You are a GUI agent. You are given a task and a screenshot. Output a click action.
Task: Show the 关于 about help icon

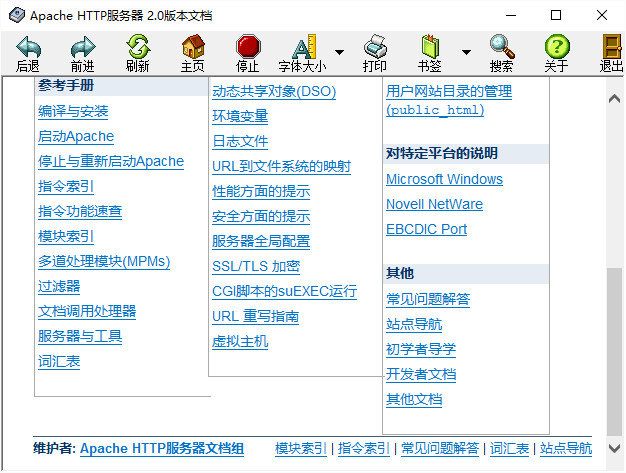click(557, 54)
